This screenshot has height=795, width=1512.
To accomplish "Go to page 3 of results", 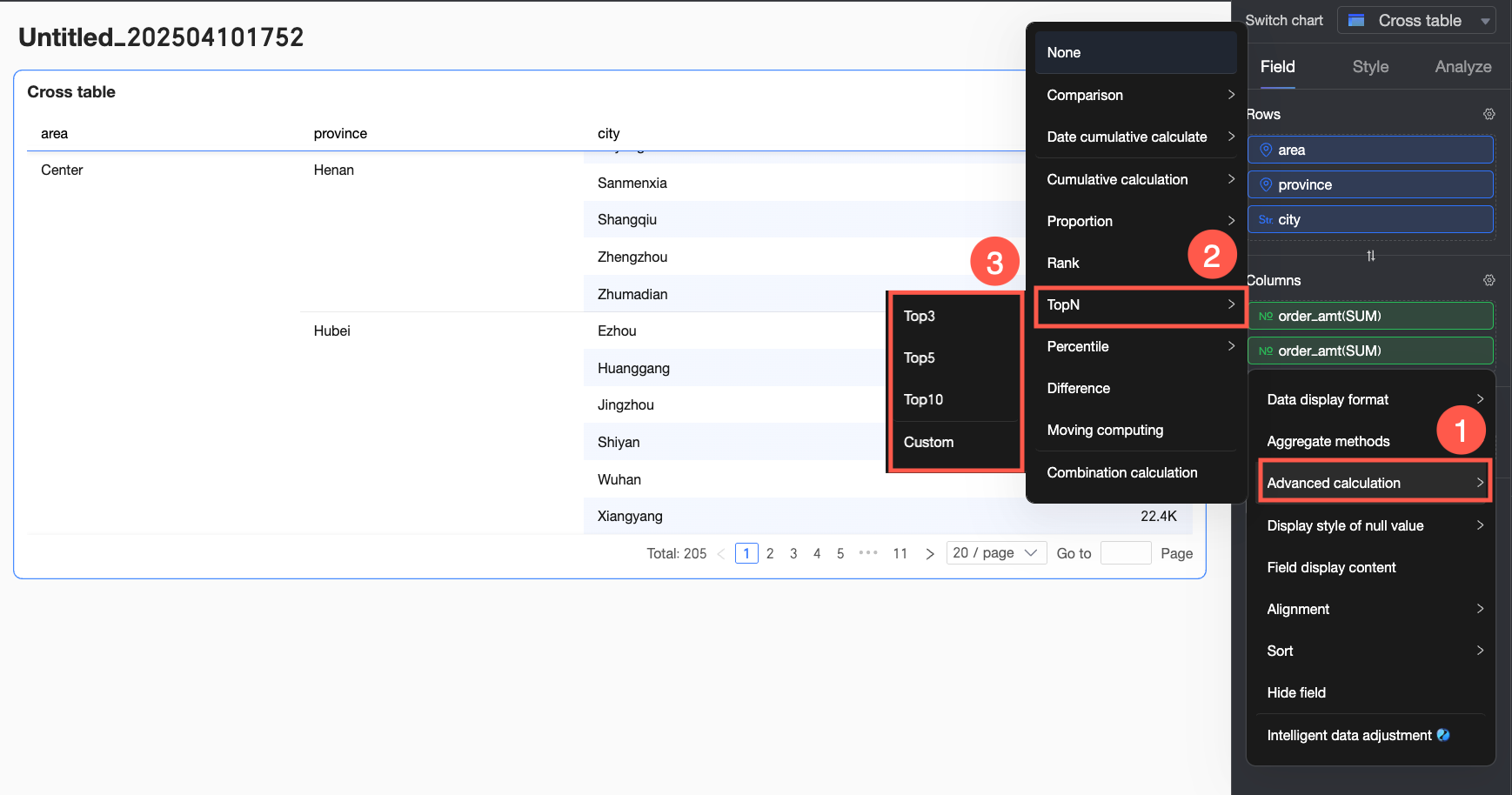I will (x=793, y=553).
